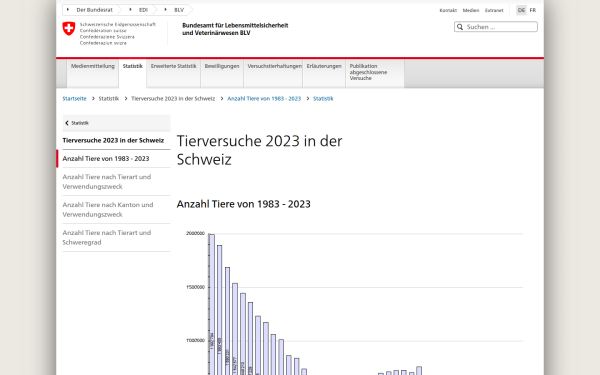The image size is (600, 375).
Task: Focus the Suchen search field
Action: pos(496,27)
